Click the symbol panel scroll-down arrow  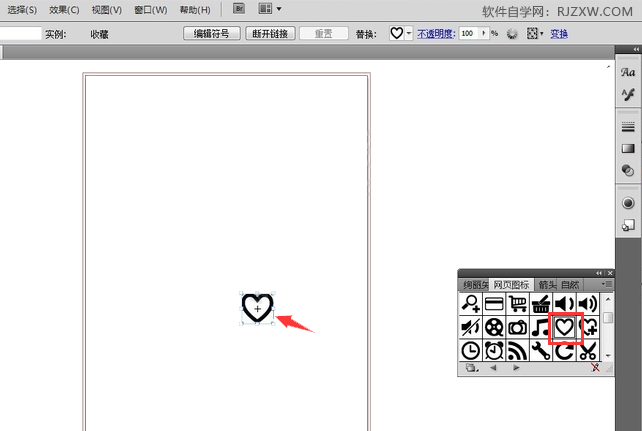point(608,355)
